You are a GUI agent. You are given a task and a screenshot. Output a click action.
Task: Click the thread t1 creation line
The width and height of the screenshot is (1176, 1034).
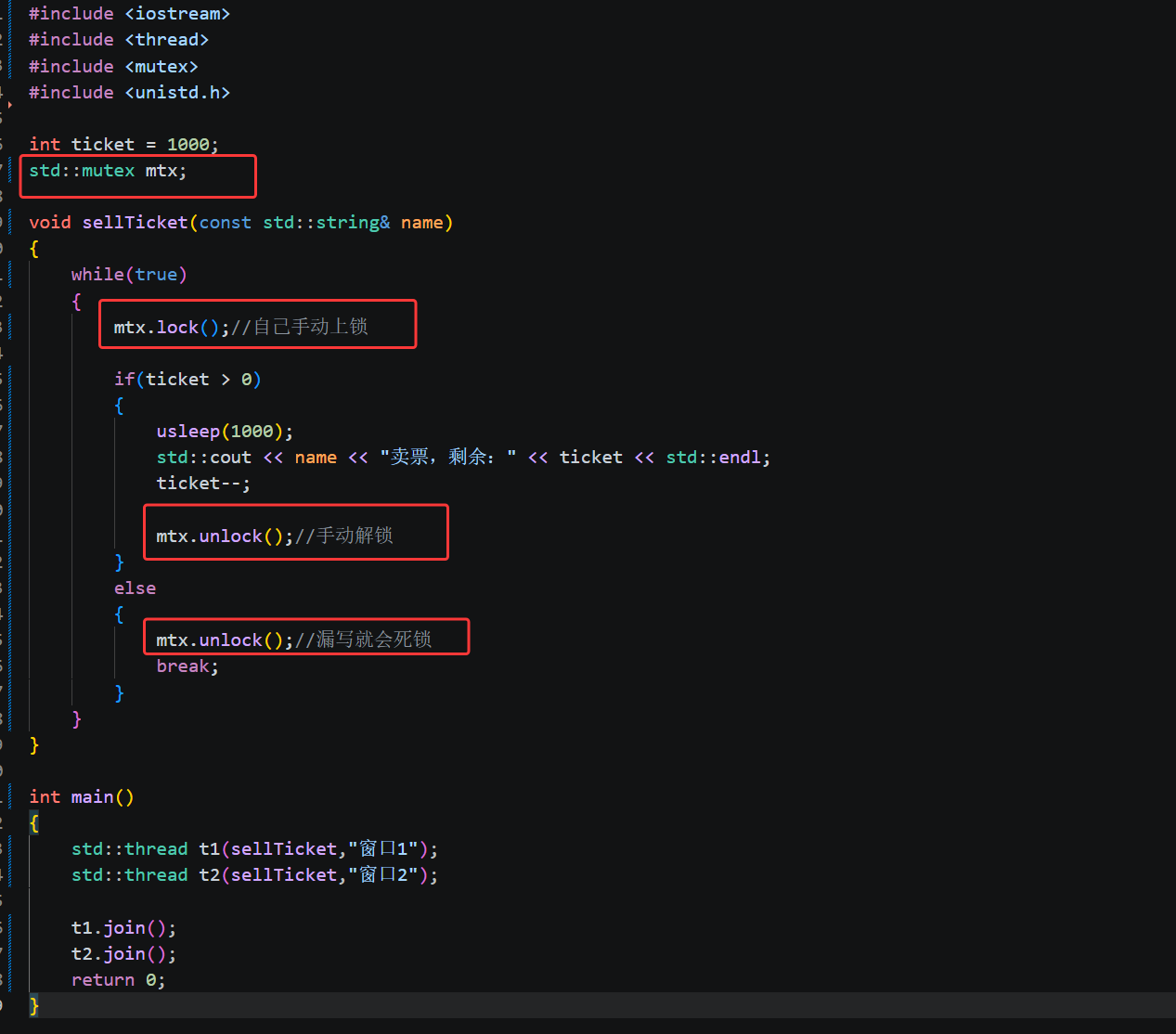(x=255, y=849)
